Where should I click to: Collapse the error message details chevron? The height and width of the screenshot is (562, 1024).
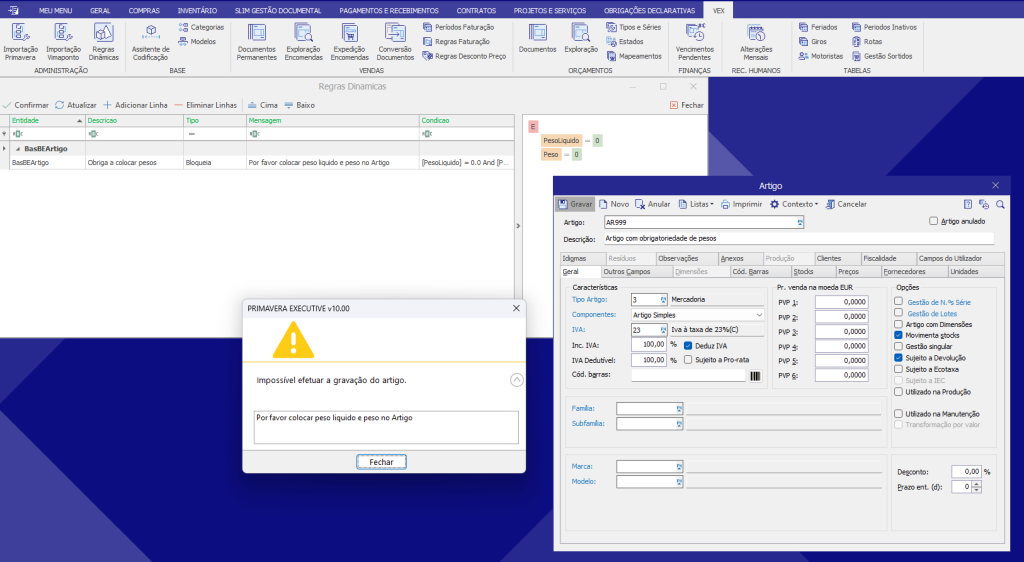click(x=517, y=380)
